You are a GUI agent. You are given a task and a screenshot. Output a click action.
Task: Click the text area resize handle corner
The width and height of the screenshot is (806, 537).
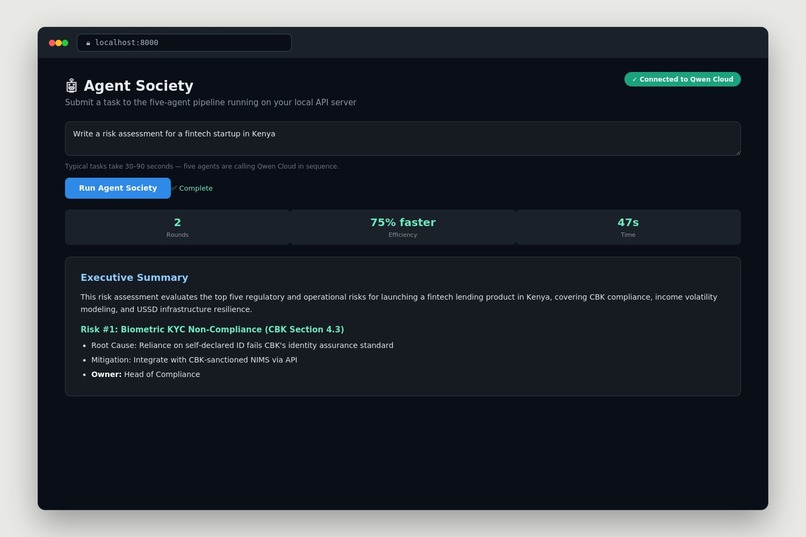coord(738,152)
